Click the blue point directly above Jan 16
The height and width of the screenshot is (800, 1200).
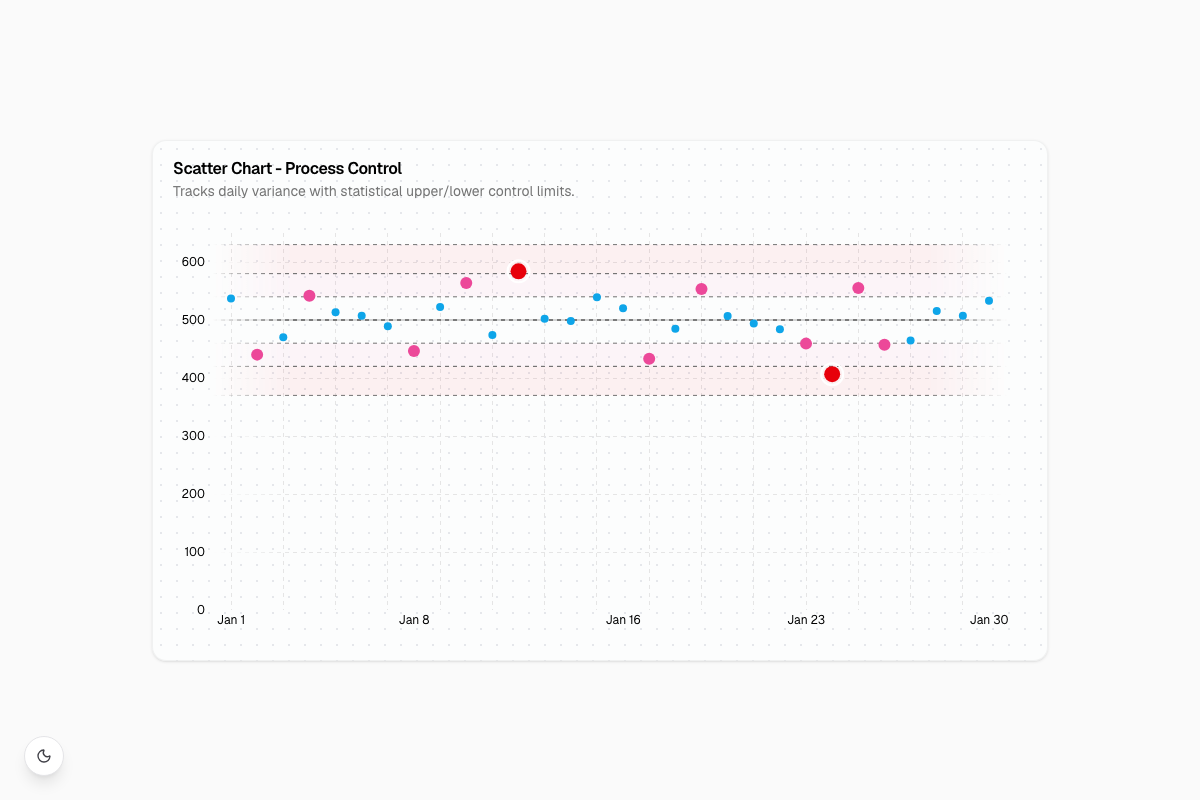tap(623, 308)
